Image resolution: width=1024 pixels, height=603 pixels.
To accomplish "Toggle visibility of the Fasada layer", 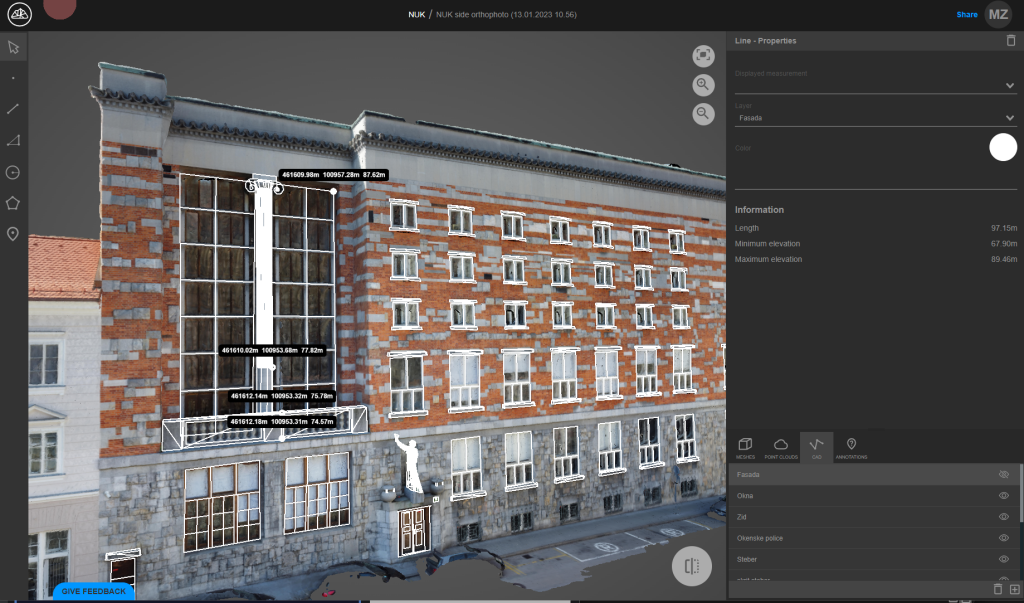I will click(1003, 475).
